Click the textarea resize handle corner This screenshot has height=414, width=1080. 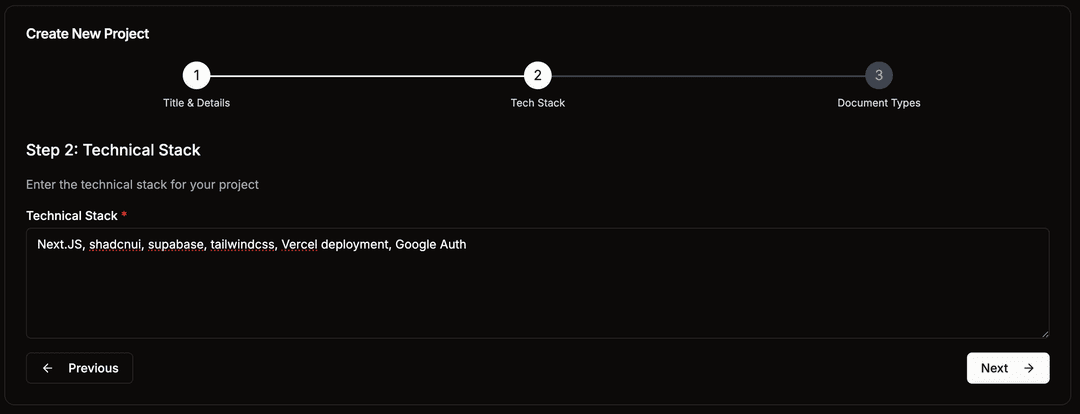(1045, 333)
